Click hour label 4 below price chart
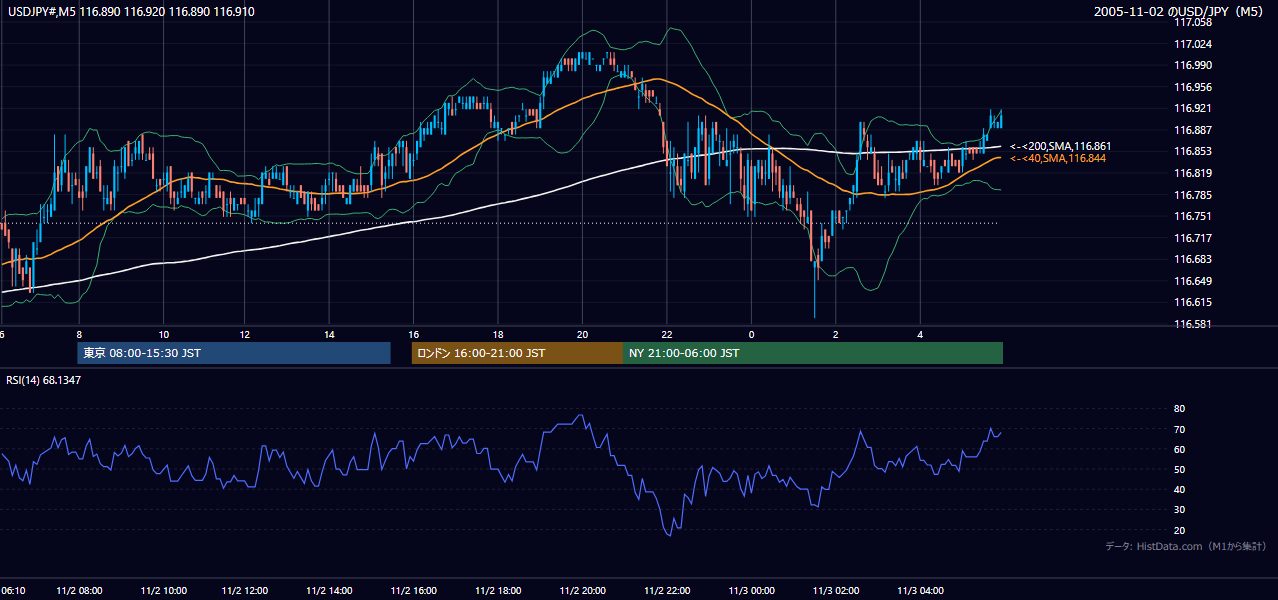The height and width of the screenshot is (600, 1278). (920, 334)
